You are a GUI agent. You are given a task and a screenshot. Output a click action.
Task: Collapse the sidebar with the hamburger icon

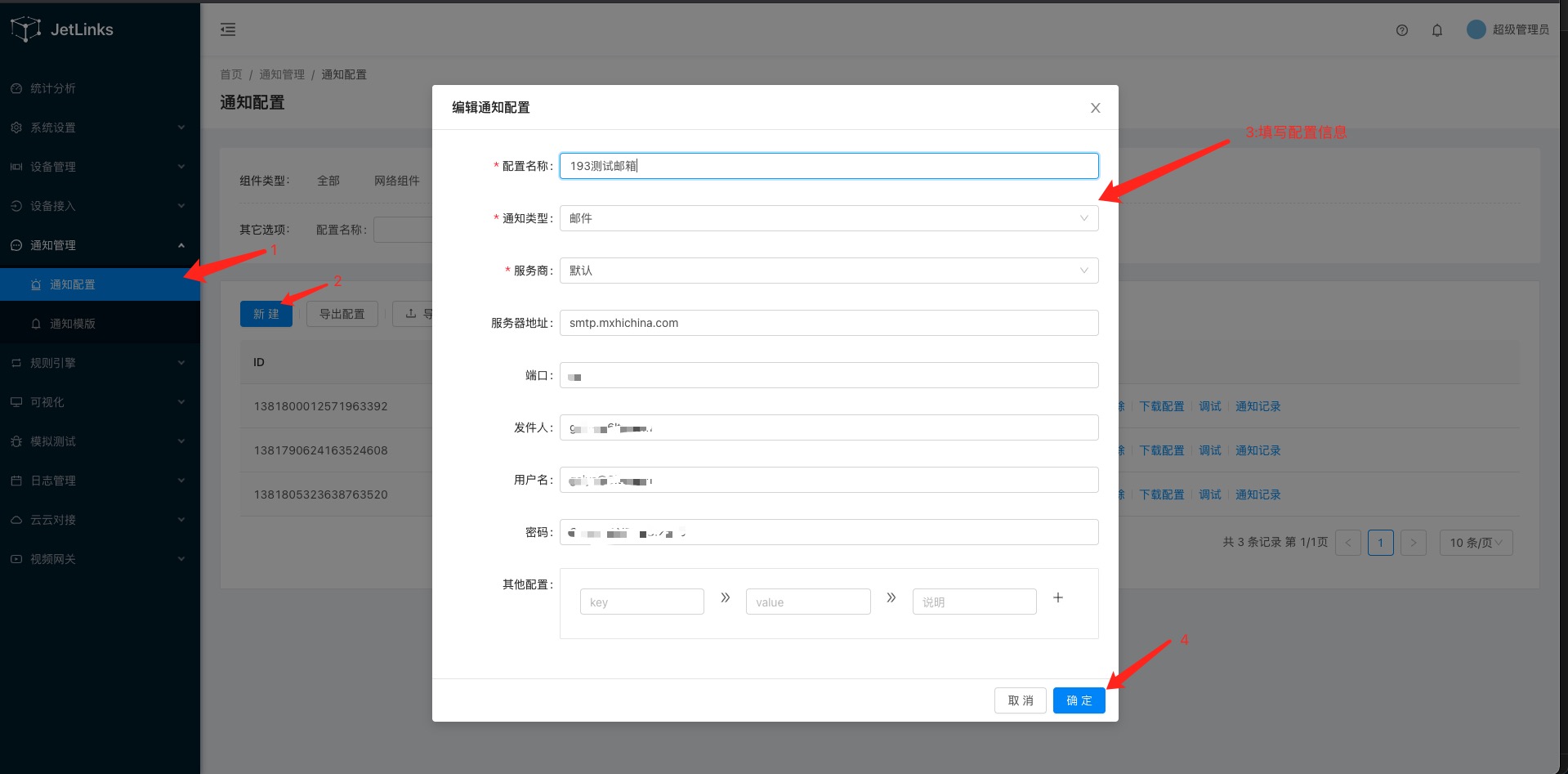pos(228,29)
